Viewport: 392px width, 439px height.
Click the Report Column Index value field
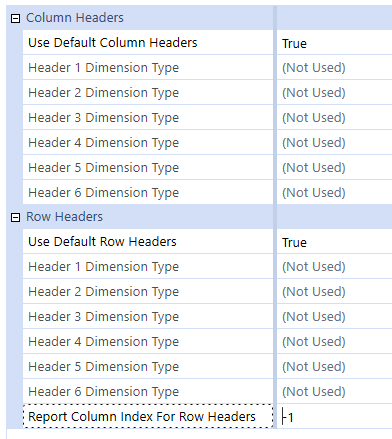pyautogui.click(x=334, y=417)
